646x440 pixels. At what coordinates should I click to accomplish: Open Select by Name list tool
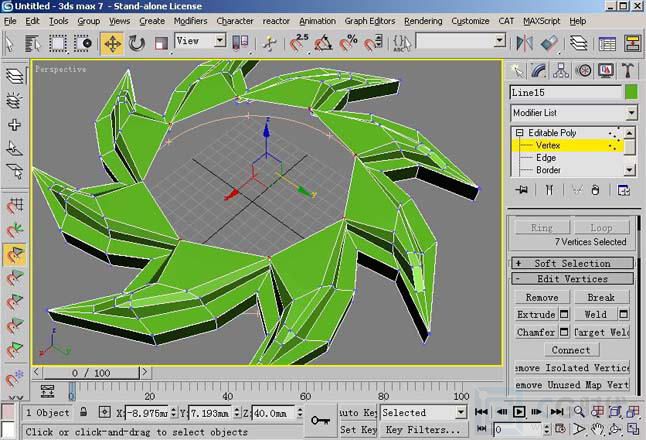tap(33, 43)
